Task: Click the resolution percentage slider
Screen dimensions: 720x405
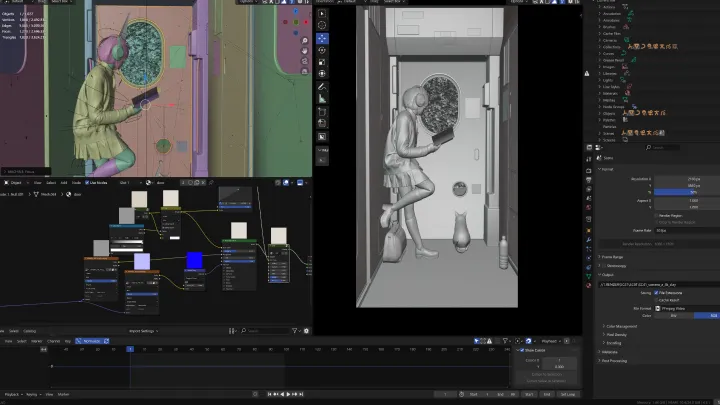Action: [687, 192]
